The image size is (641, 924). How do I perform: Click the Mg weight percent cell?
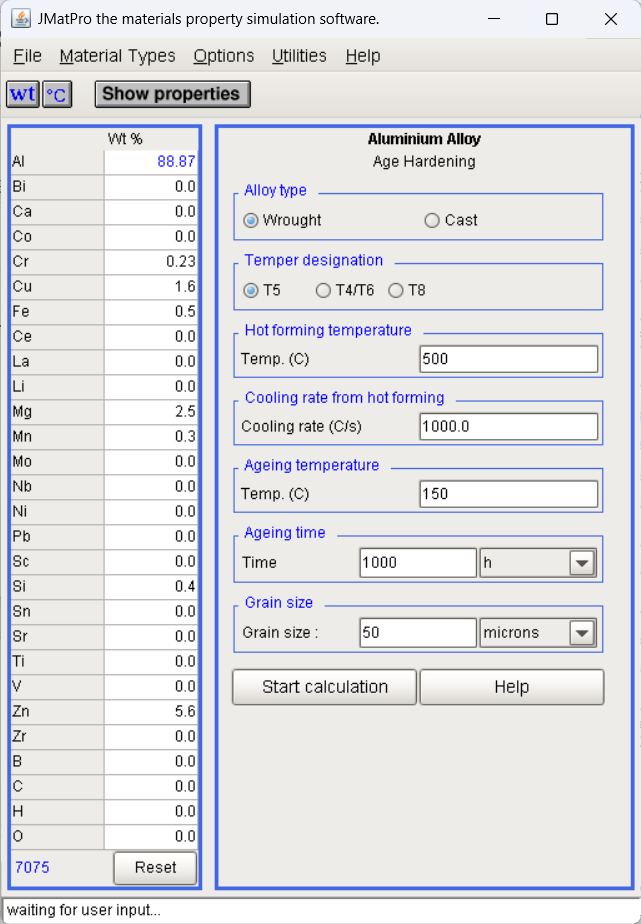click(151, 412)
